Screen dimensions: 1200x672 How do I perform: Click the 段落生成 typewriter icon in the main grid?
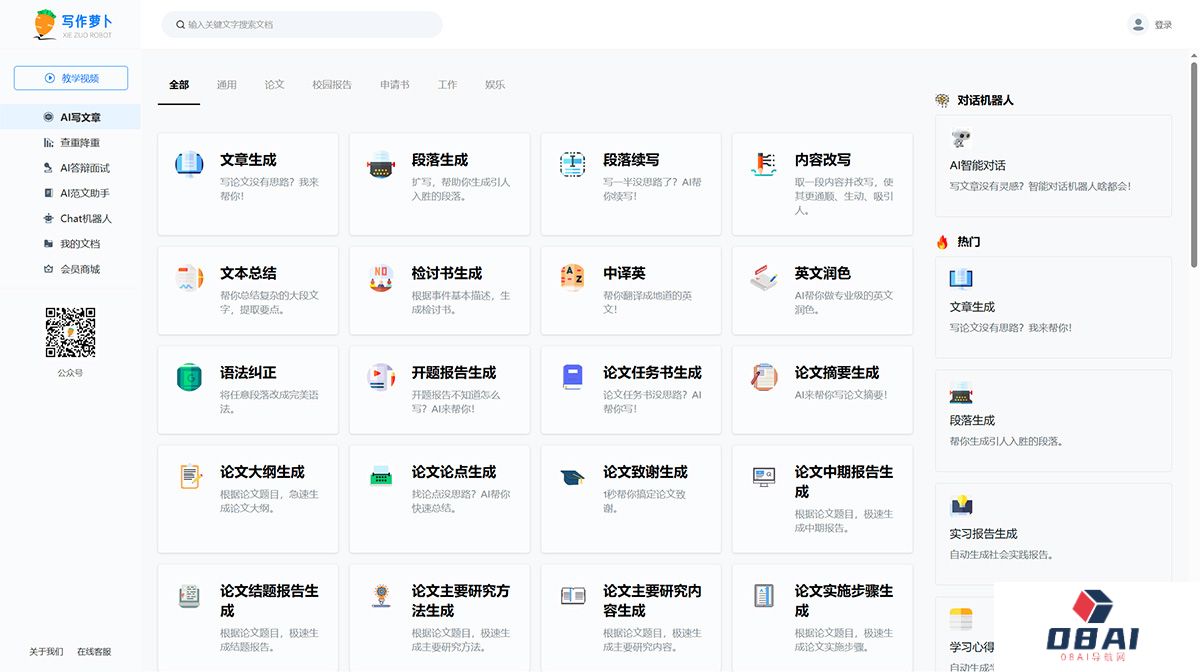pos(380,165)
